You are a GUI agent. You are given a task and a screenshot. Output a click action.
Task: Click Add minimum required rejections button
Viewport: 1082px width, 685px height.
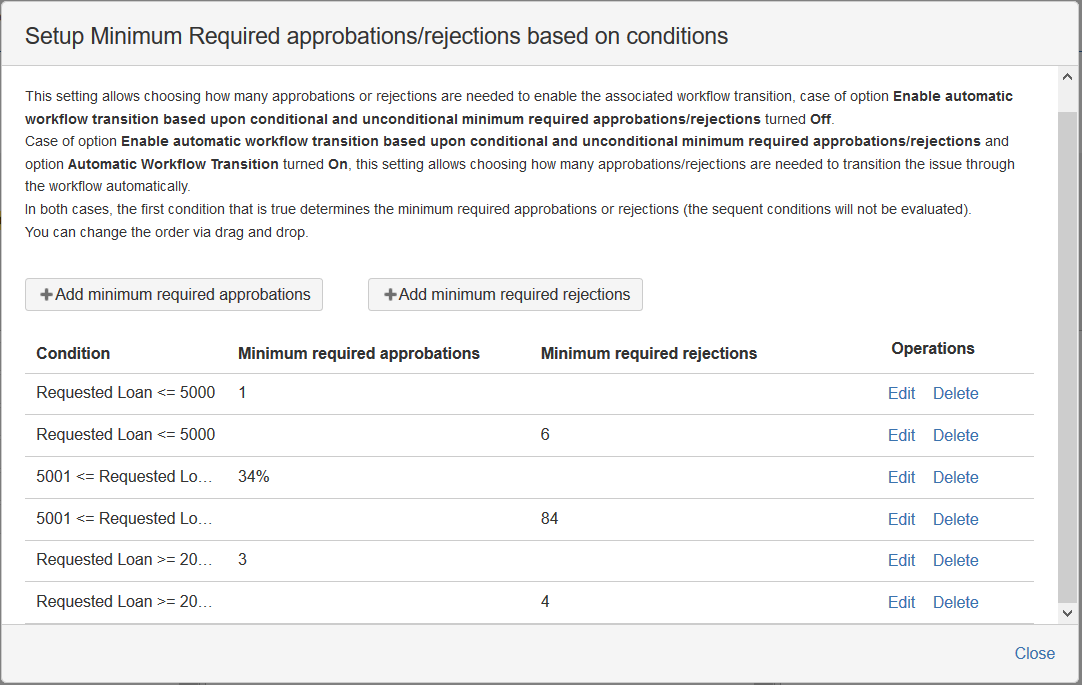pyautogui.click(x=505, y=295)
